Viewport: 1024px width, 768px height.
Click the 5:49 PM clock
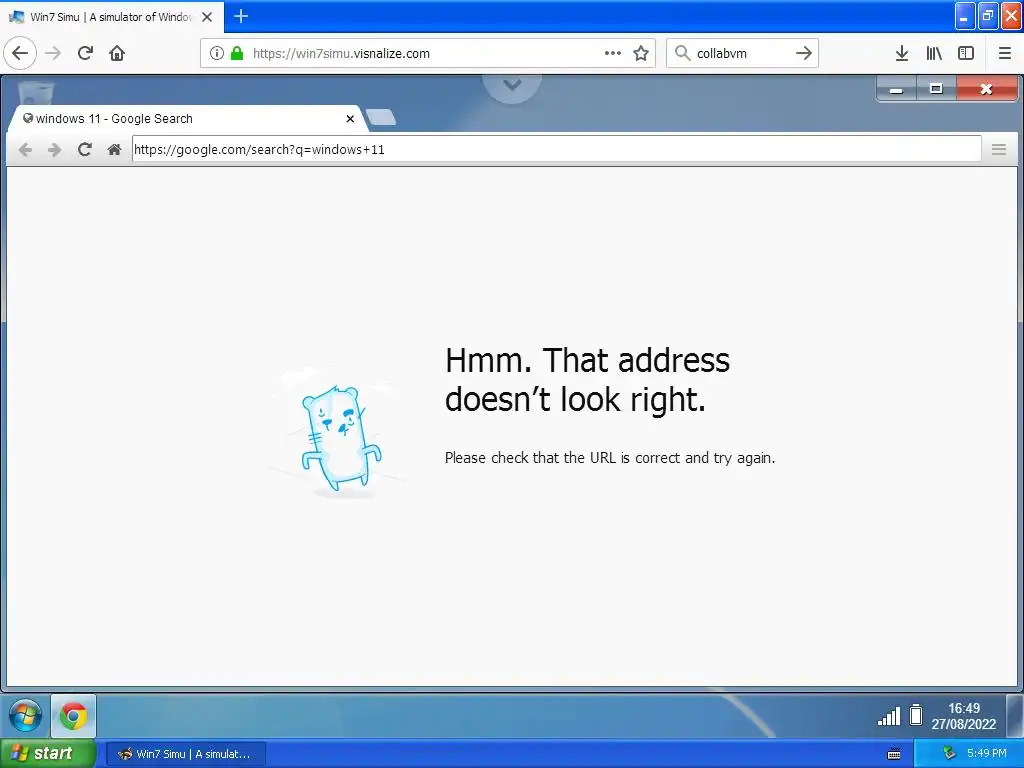[987, 753]
